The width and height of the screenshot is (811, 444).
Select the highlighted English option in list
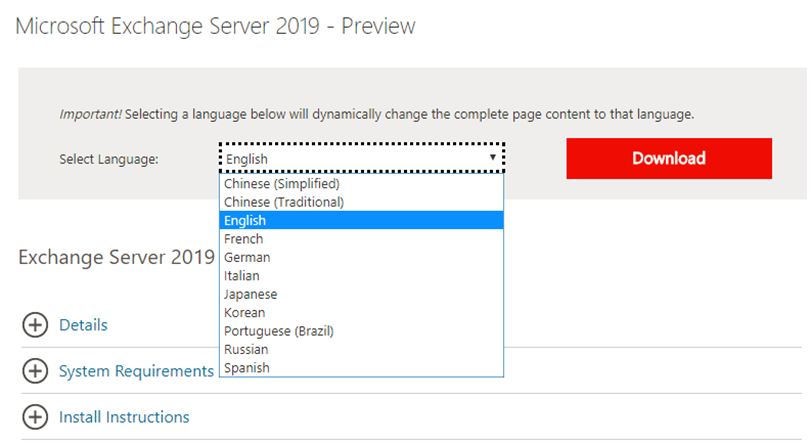(x=361, y=220)
